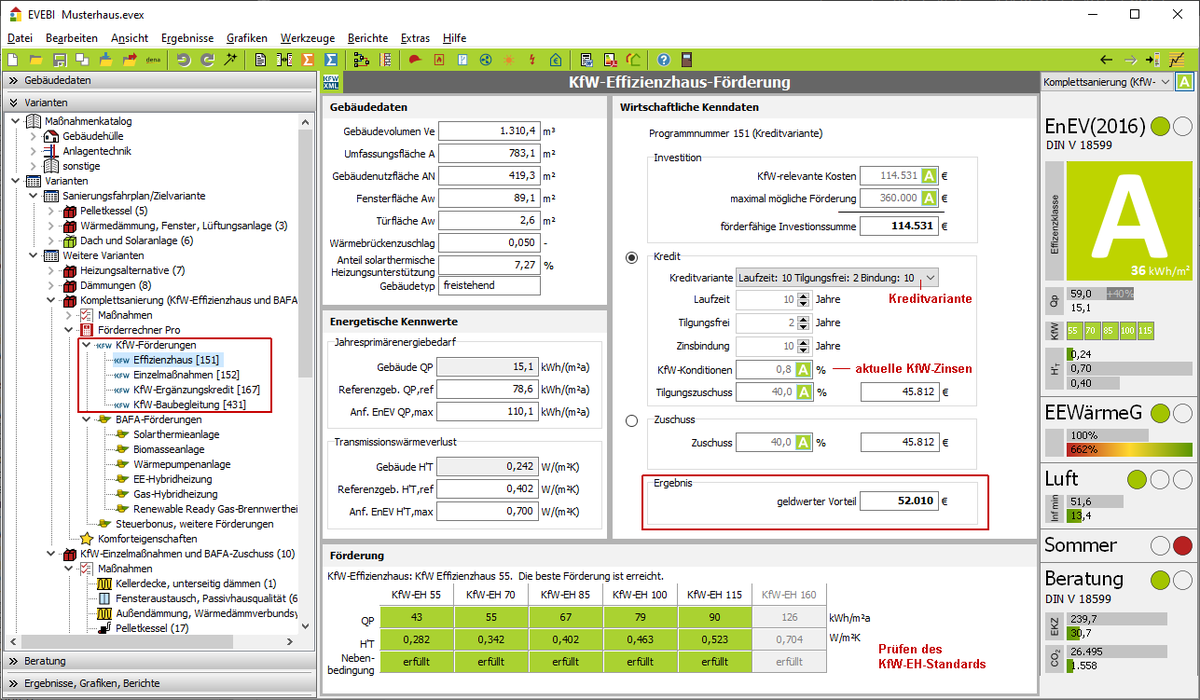Screen dimensions: 1200x700
Task: Open an existing project folder
Action: [37, 60]
